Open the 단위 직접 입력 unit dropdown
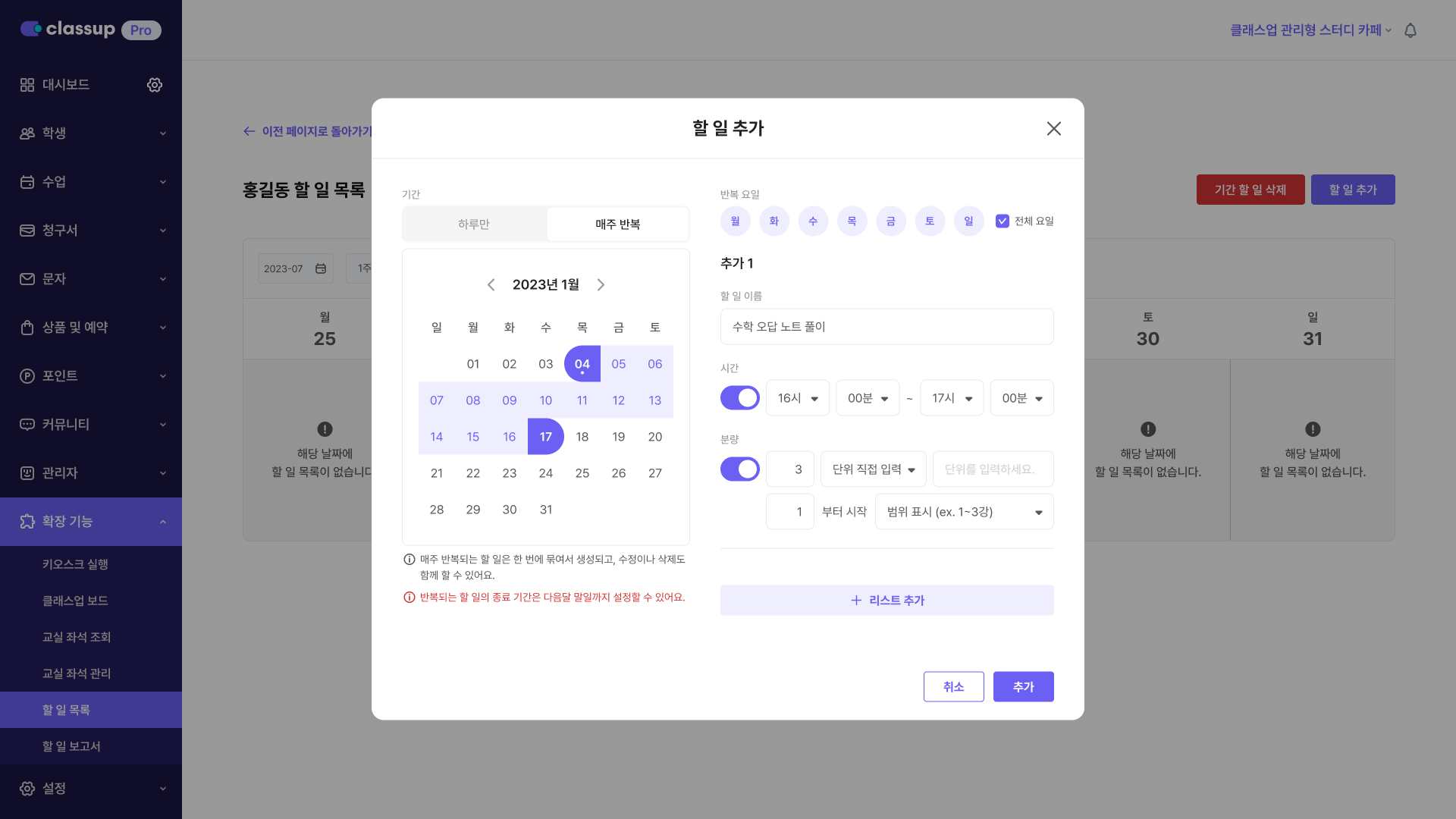Screen dimensions: 1456x819 (873, 469)
